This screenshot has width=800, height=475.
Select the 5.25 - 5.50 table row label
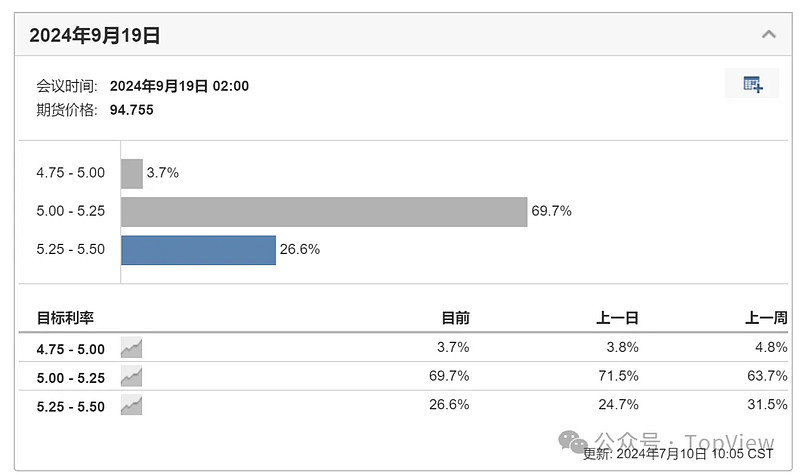(70, 406)
